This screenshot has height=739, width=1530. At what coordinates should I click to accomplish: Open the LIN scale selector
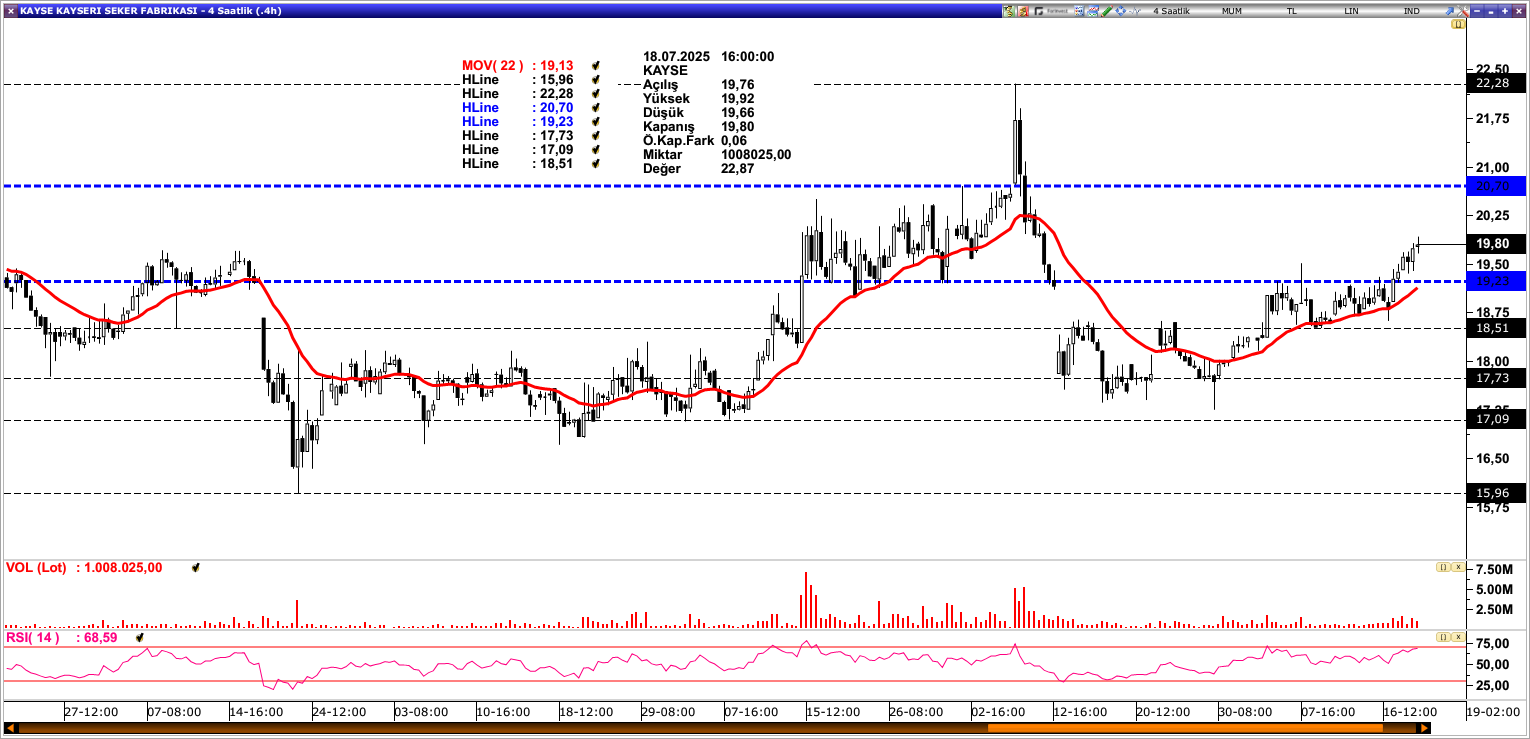[x=1351, y=11]
